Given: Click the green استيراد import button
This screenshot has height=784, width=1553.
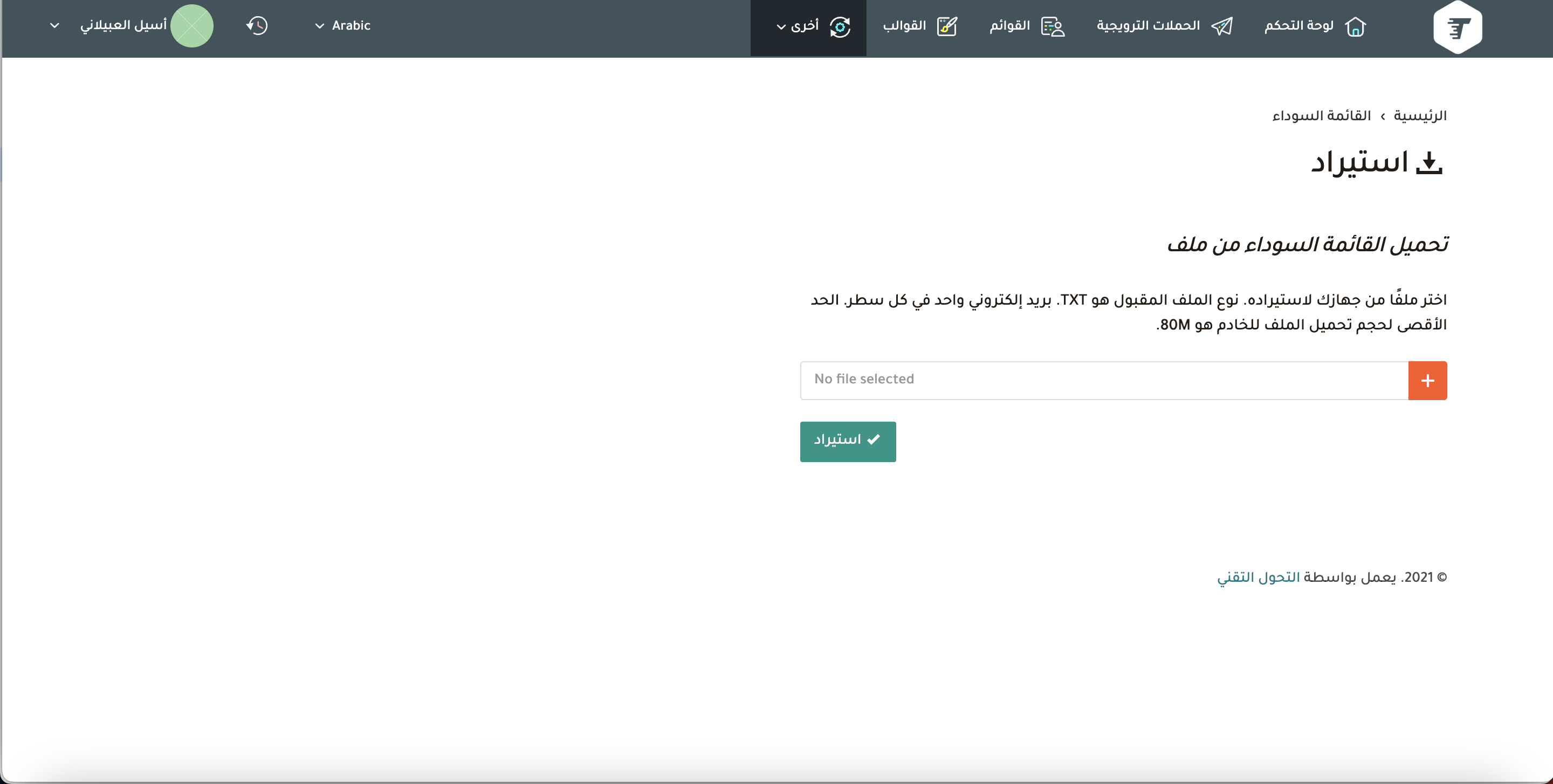Looking at the screenshot, I should pos(848,441).
